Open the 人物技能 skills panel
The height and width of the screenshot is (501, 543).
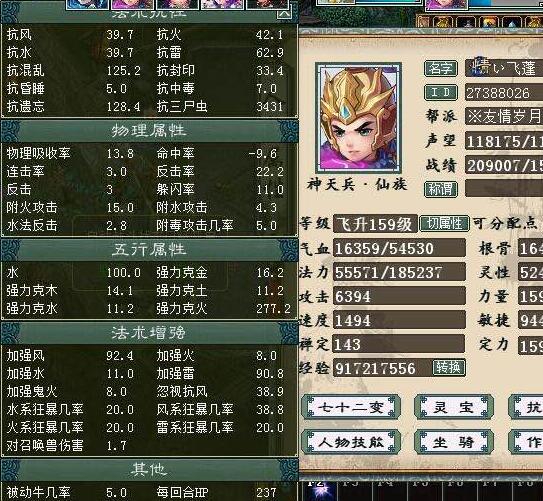point(351,442)
